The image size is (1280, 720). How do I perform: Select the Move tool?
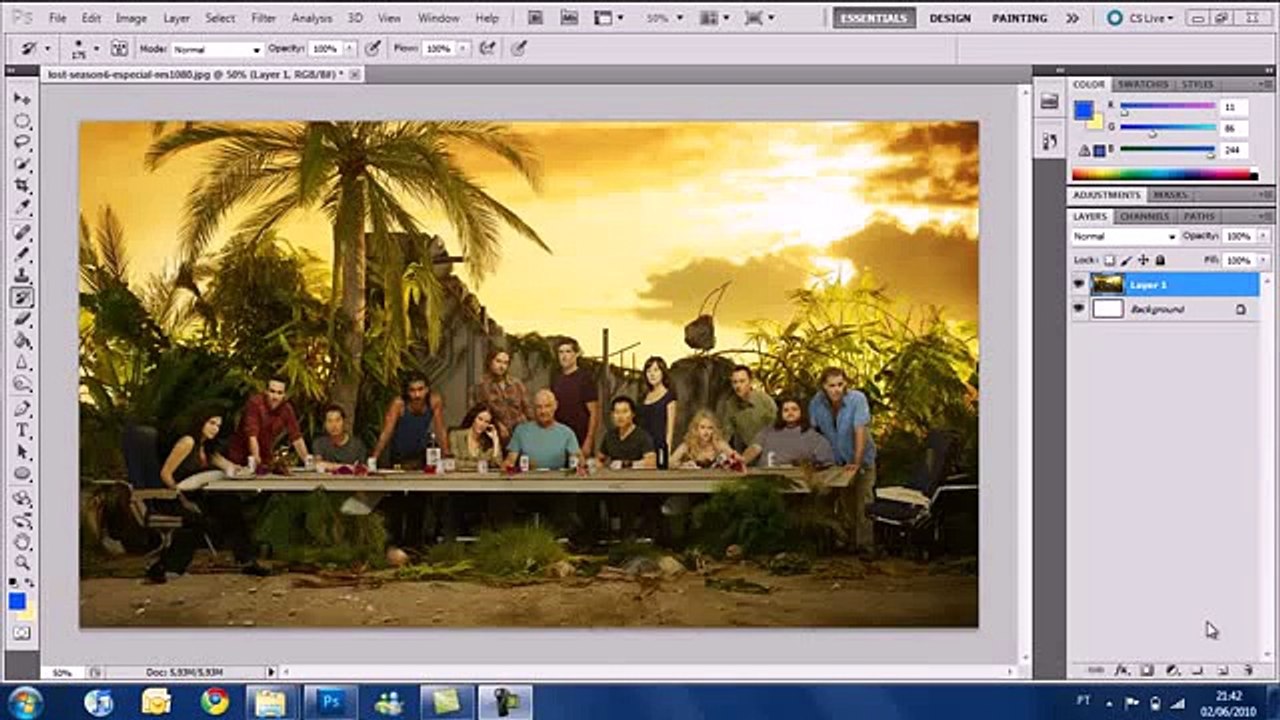(22, 99)
